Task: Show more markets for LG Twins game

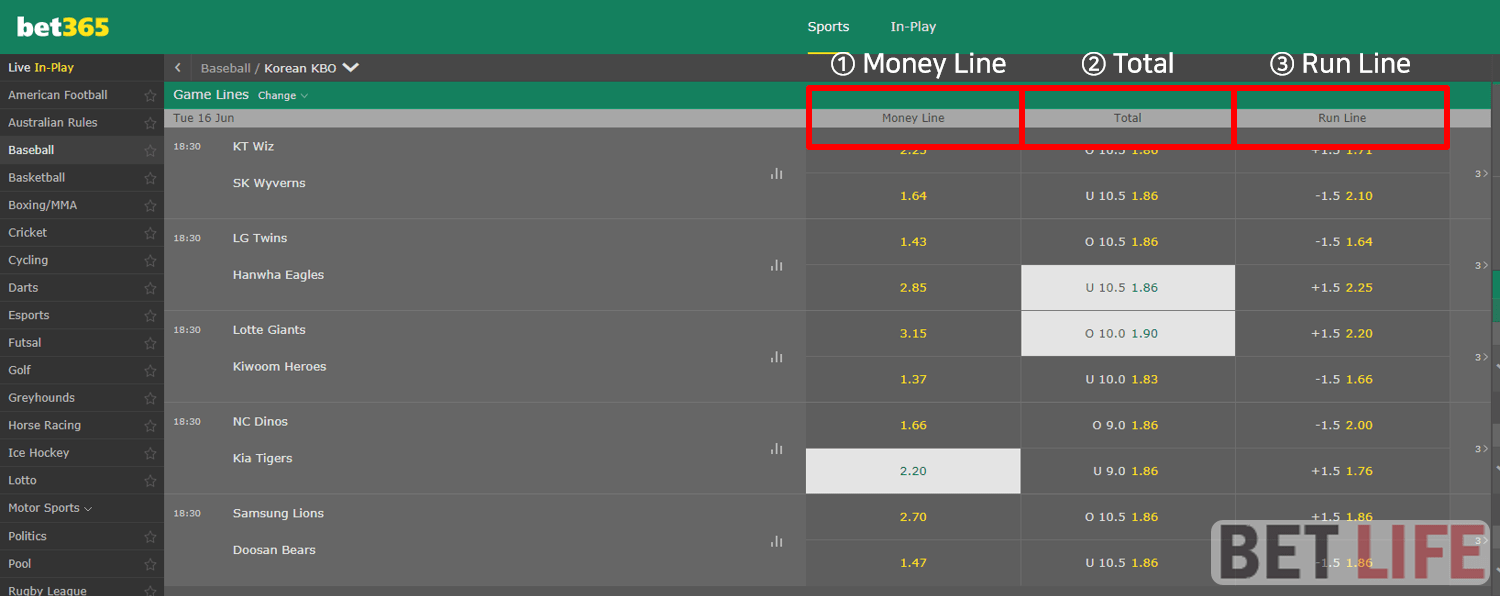Action: tap(1481, 265)
